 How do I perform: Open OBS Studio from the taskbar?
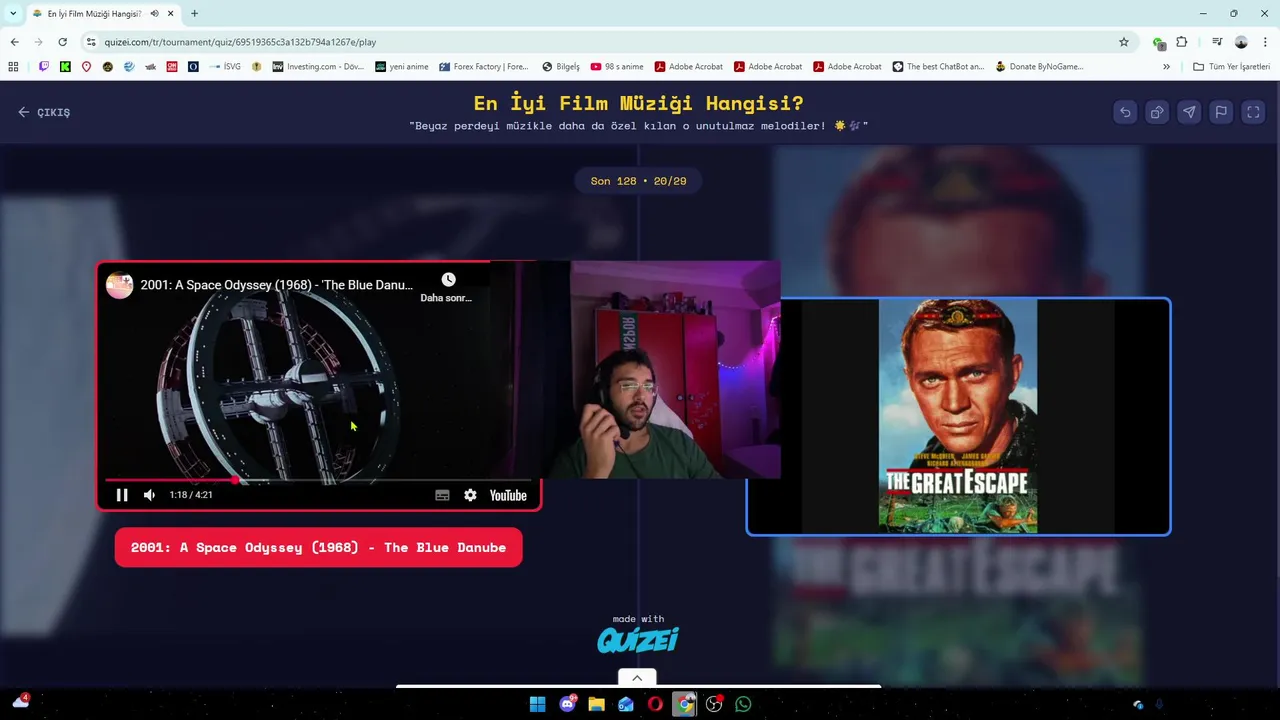pyautogui.click(x=714, y=704)
